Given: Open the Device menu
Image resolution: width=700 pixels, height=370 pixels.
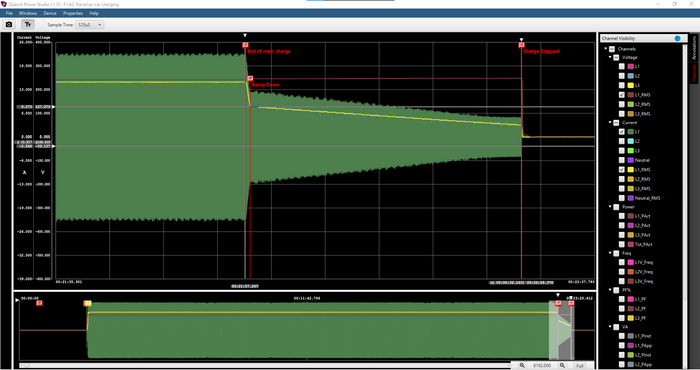Looking at the screenshot, I should [x=50, y=13].
